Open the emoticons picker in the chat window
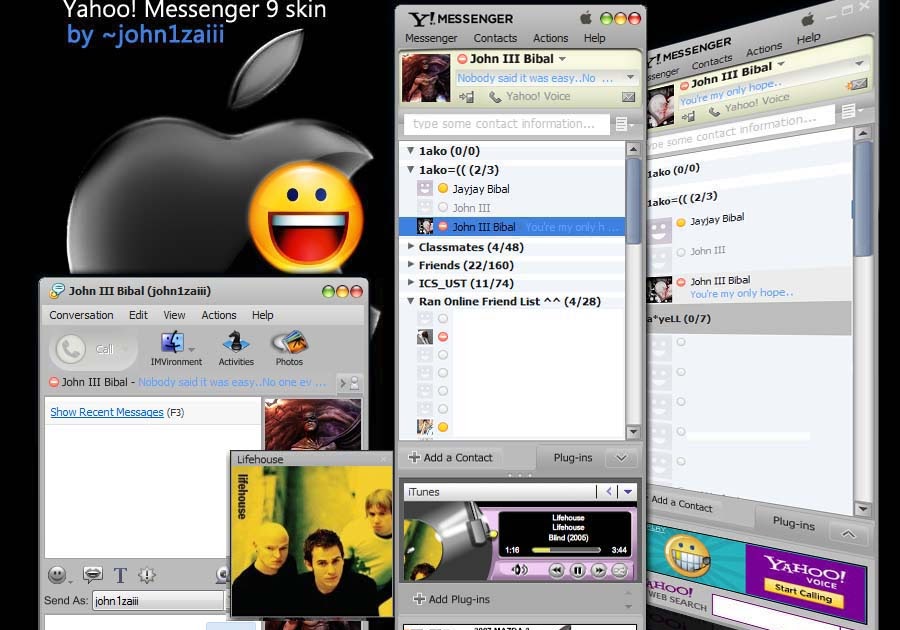This screenshot has height=630, width=900. [57, 574]
